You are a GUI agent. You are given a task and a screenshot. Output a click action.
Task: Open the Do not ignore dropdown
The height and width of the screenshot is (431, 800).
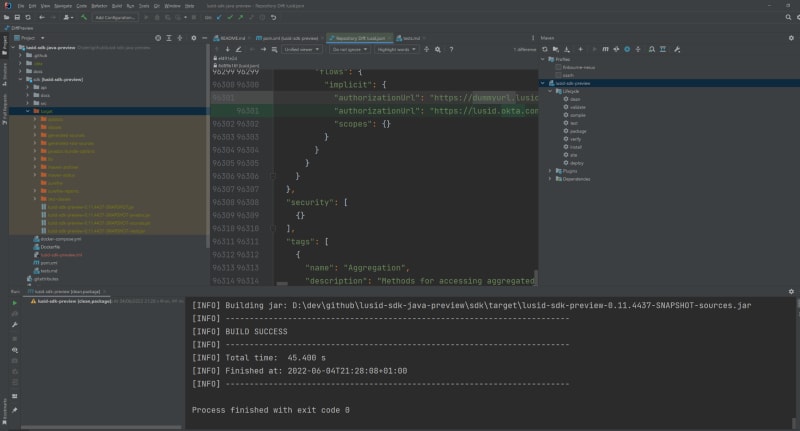[x=349, y=49]
